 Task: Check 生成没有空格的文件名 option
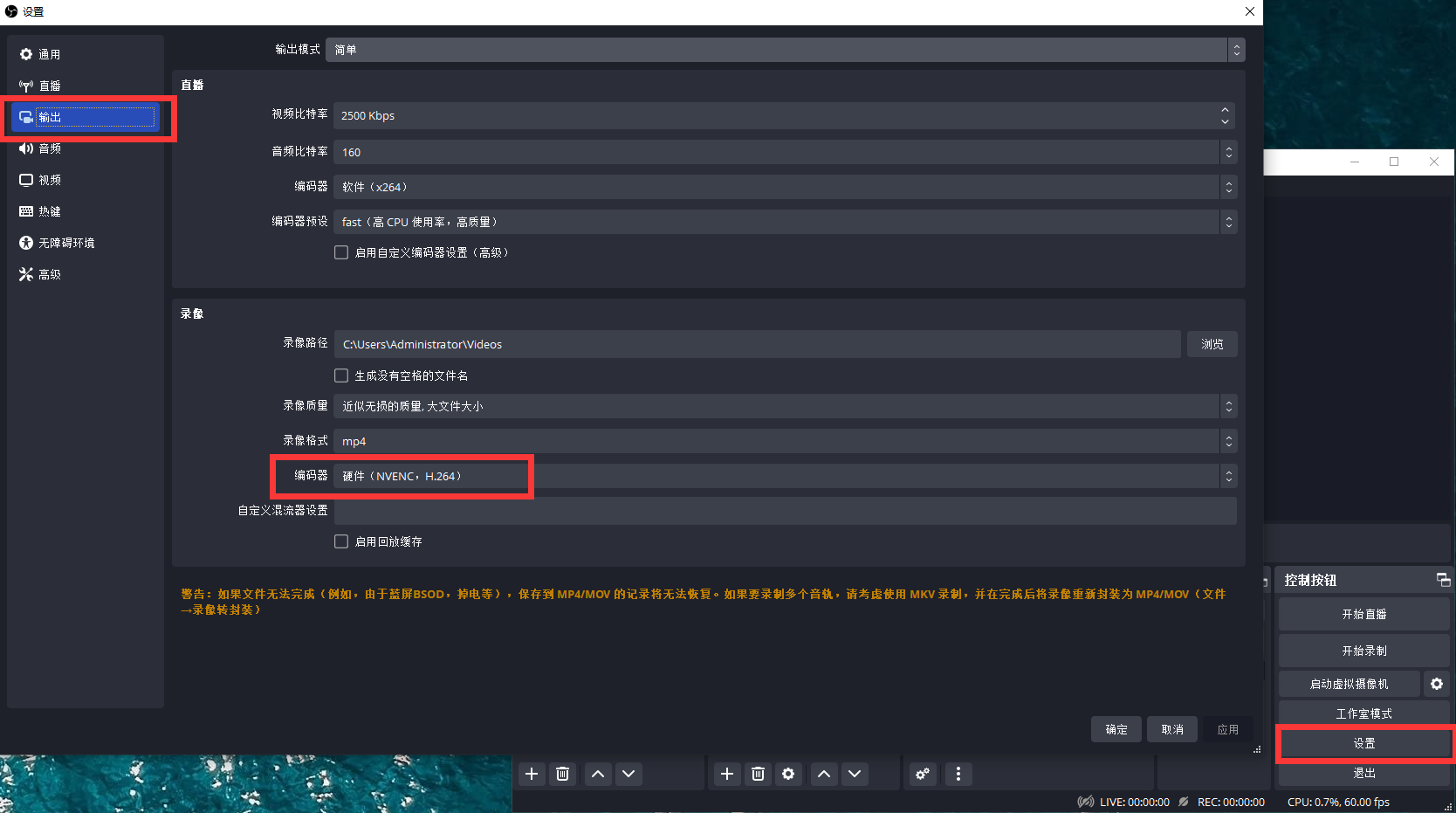coord(341,375)
